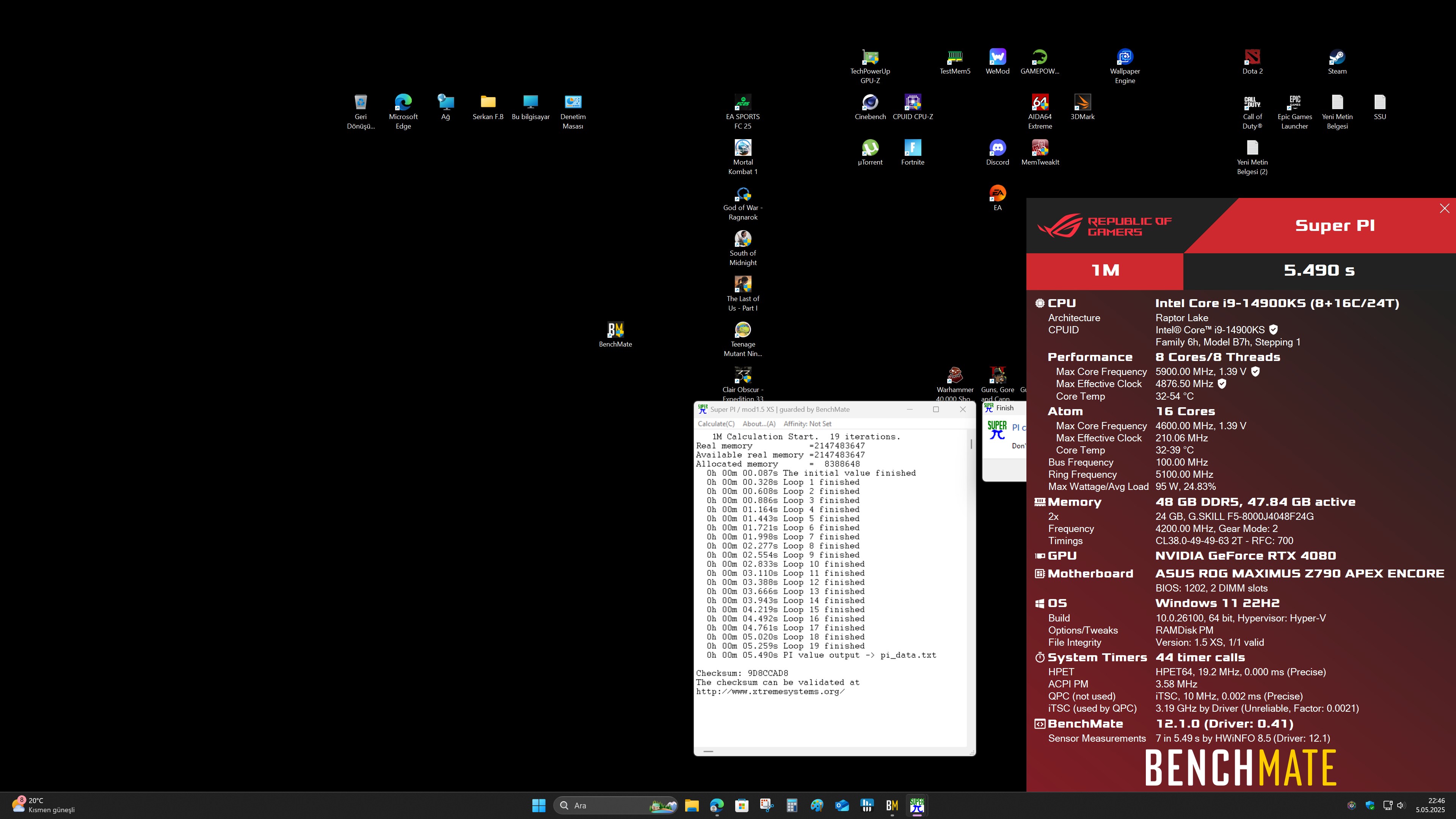Open Denetim Masası control panel icon

click(x=573, y=112)
